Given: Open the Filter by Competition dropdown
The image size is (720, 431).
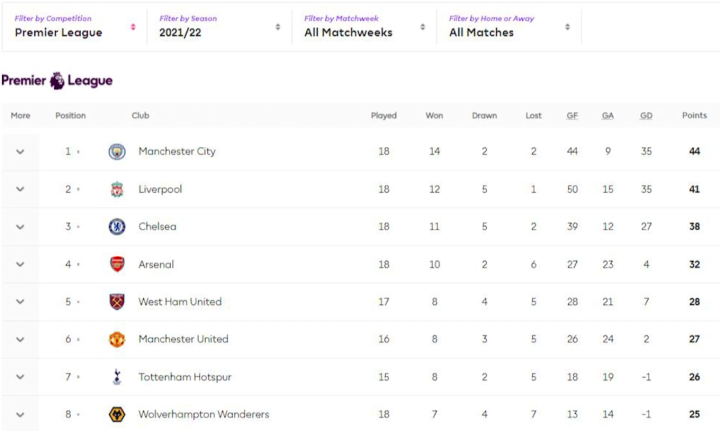Looking at the screenshot, I should tap(75, 27).
